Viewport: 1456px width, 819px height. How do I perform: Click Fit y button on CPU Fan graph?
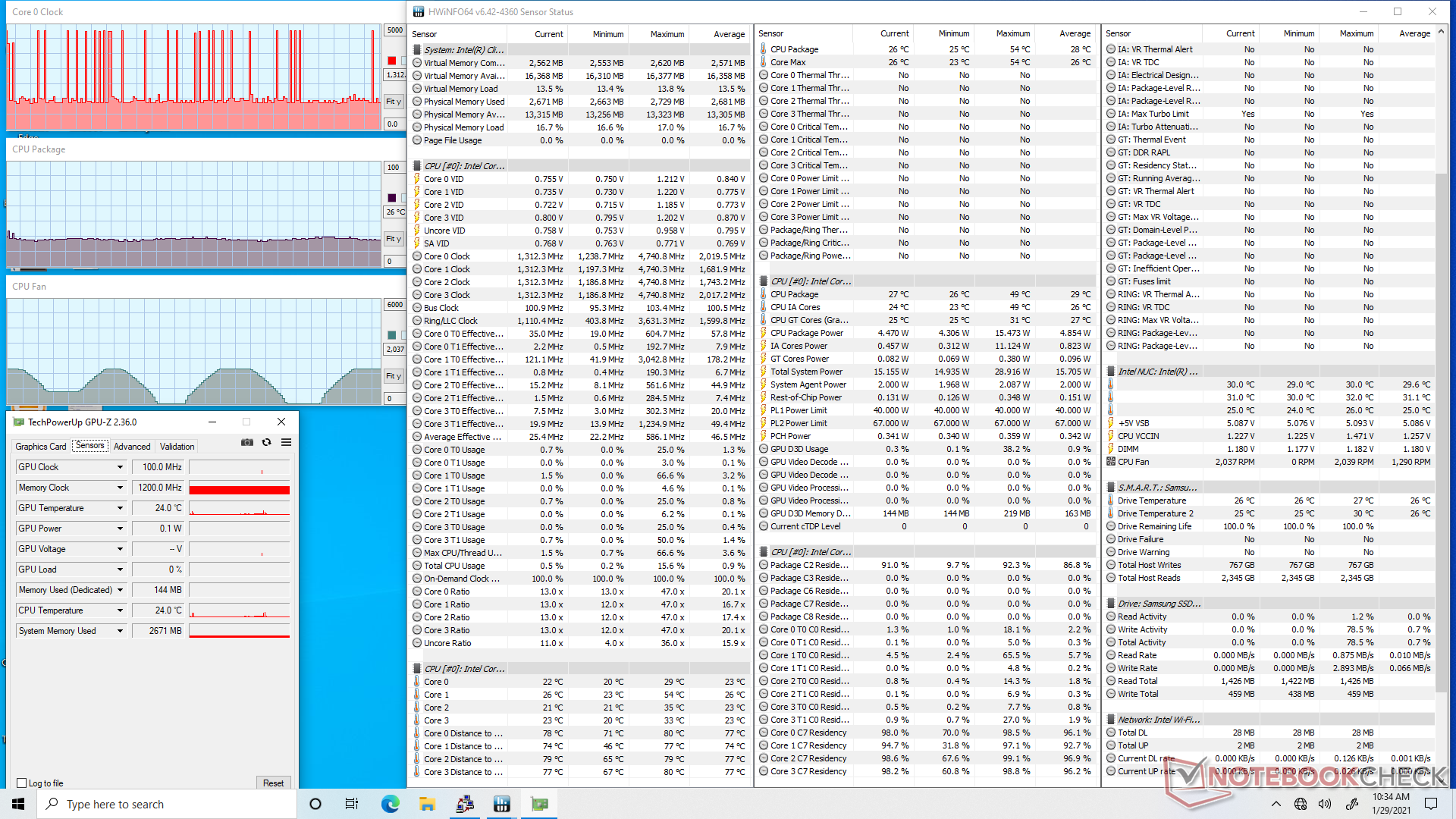tap(394, 376)
